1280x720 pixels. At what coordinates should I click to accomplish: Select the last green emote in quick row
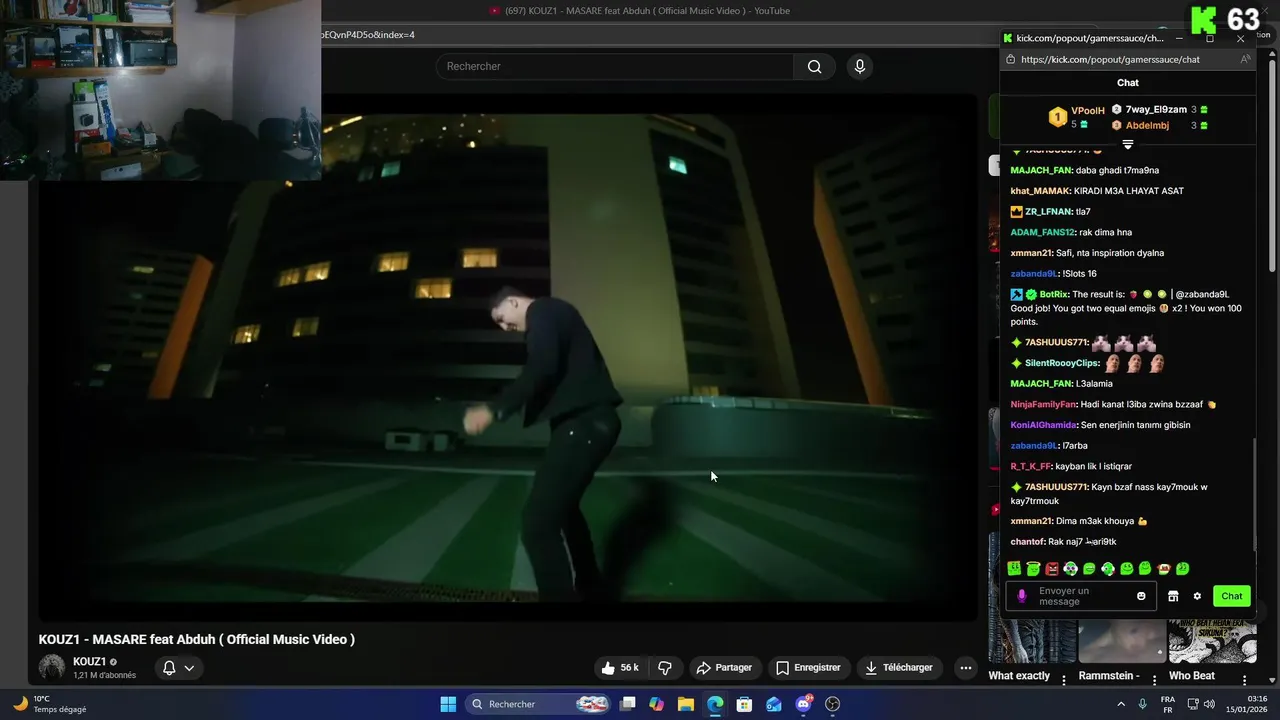pos(1182,569)
